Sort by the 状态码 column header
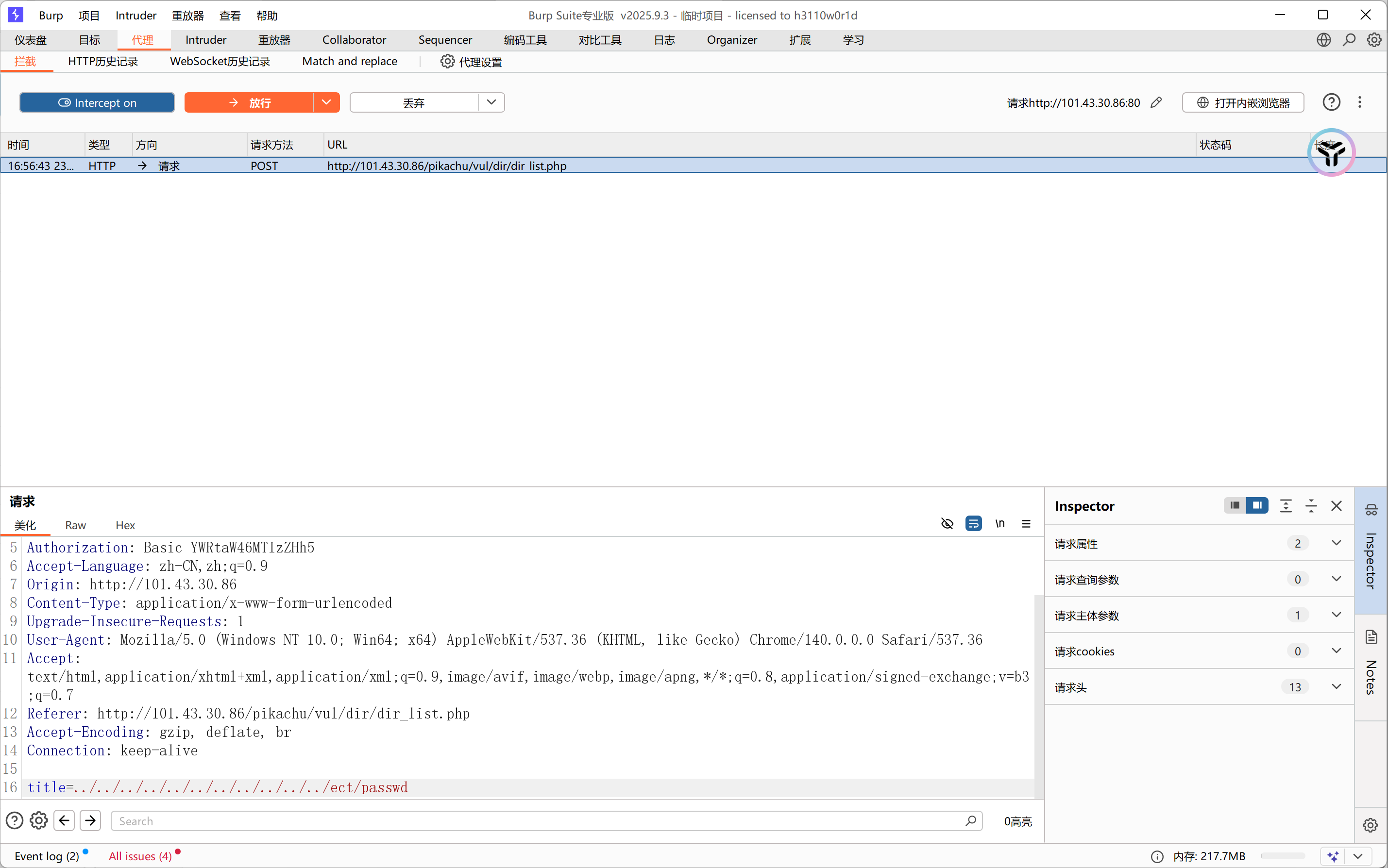 (x=1253, y=145)
